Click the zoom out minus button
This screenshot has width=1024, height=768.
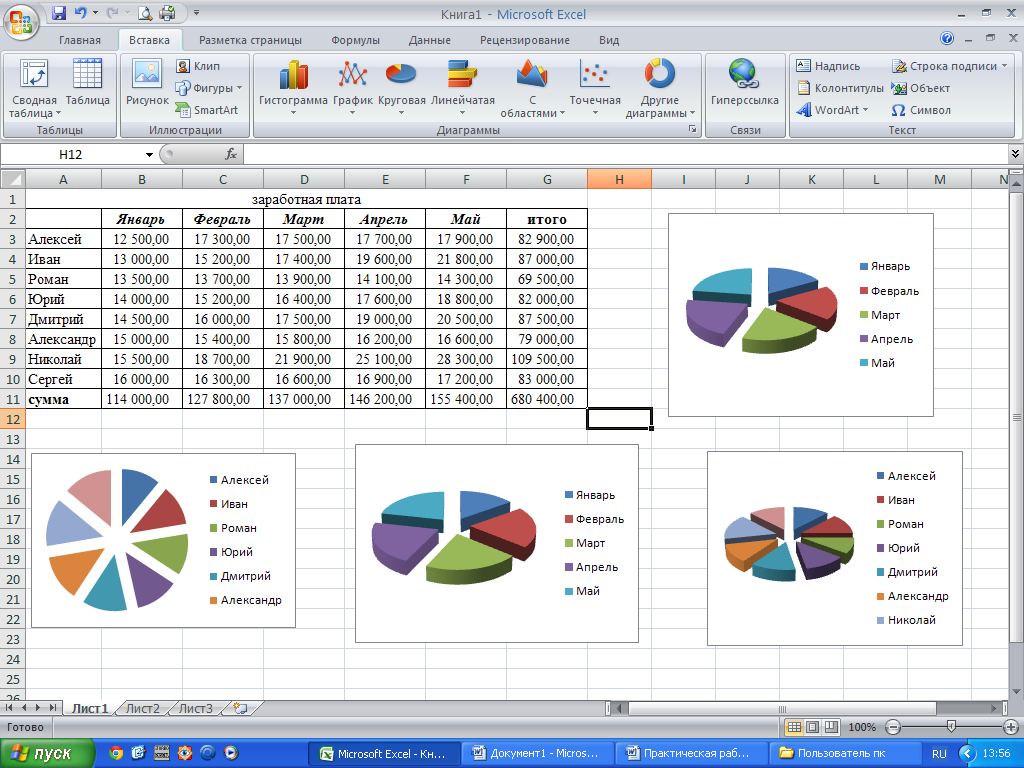893,727
